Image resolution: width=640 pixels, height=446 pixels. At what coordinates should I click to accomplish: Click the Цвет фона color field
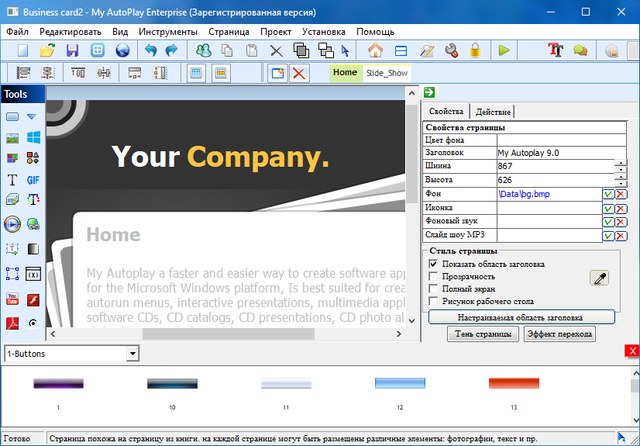pyautogui.click(x=561, y=140)
